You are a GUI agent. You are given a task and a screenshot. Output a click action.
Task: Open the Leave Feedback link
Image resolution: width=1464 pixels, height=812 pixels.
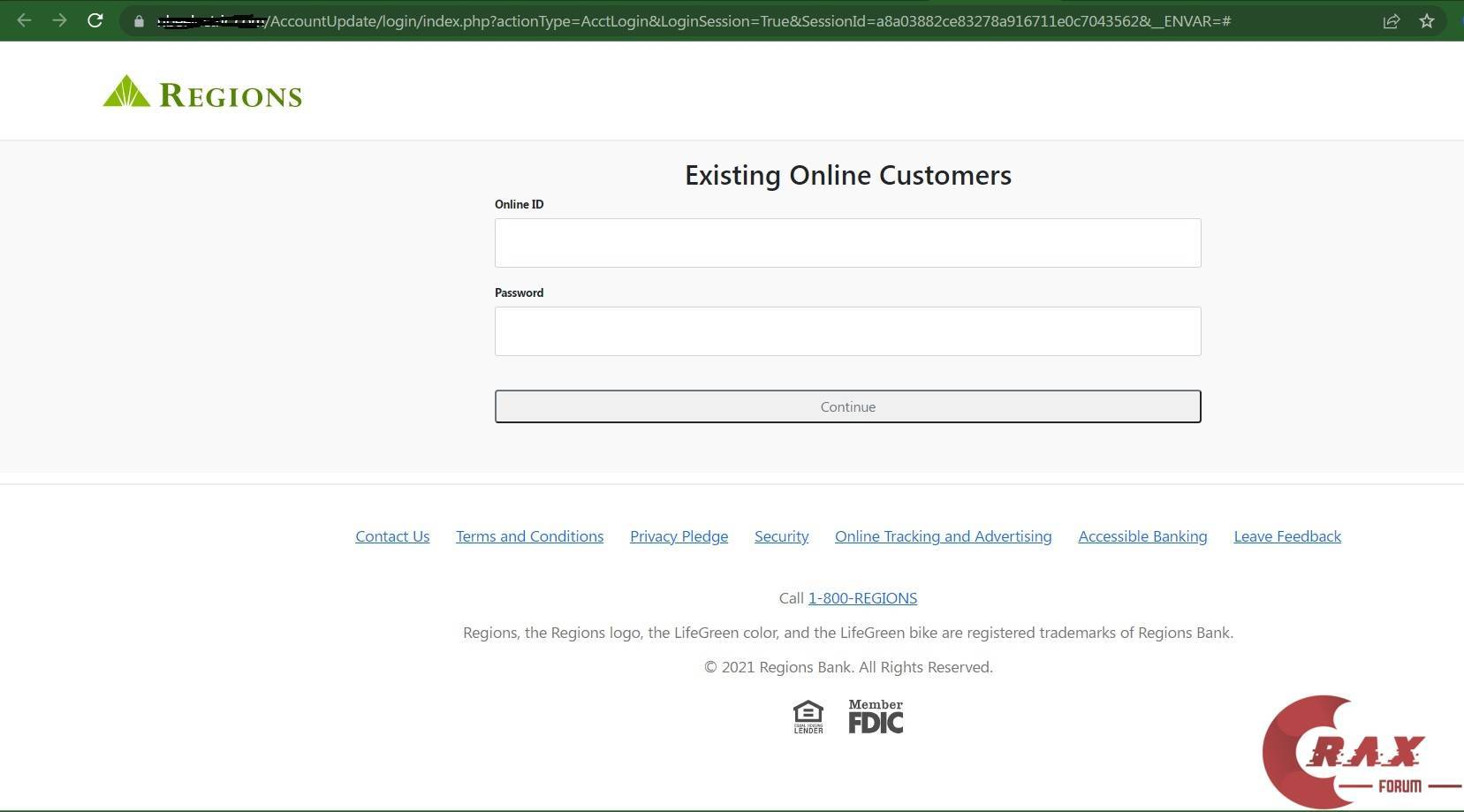point(1287,536)
